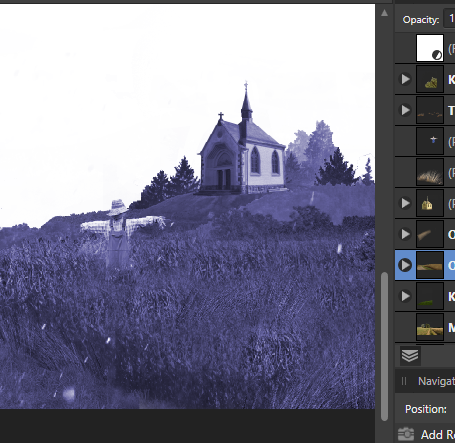Select the landscape photo thumbnail labeled M
Screen dimensions: 455x443
(430, 327)
